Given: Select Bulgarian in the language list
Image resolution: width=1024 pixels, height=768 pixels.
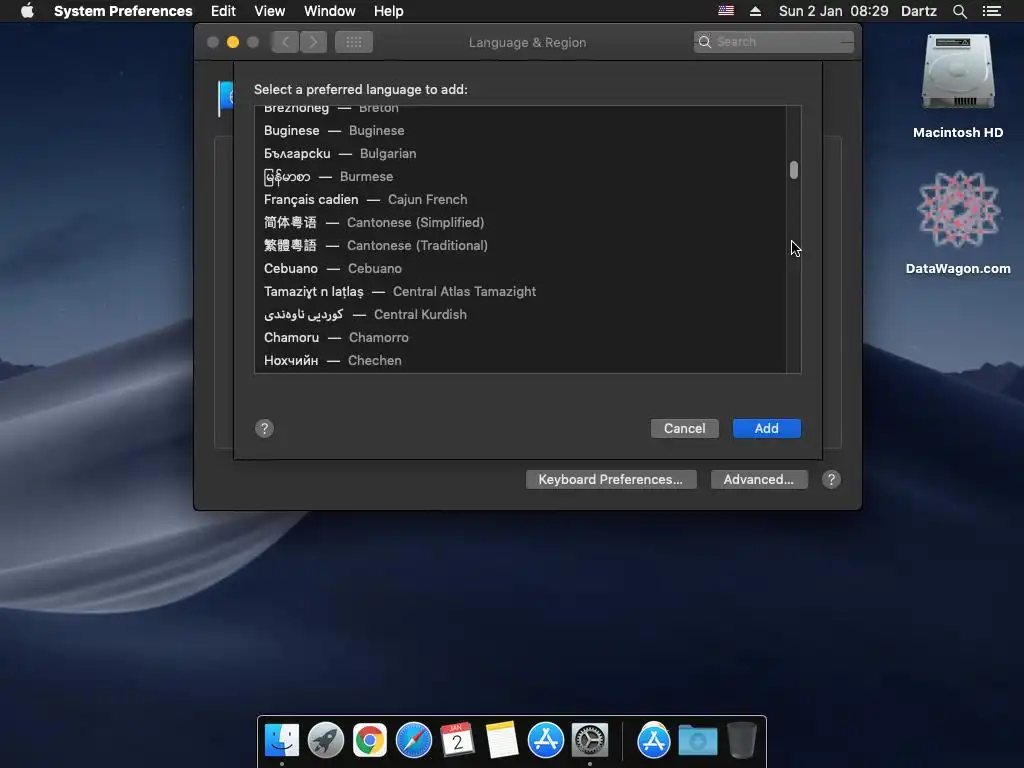Looking at the screenshot, I should [520, 153].
